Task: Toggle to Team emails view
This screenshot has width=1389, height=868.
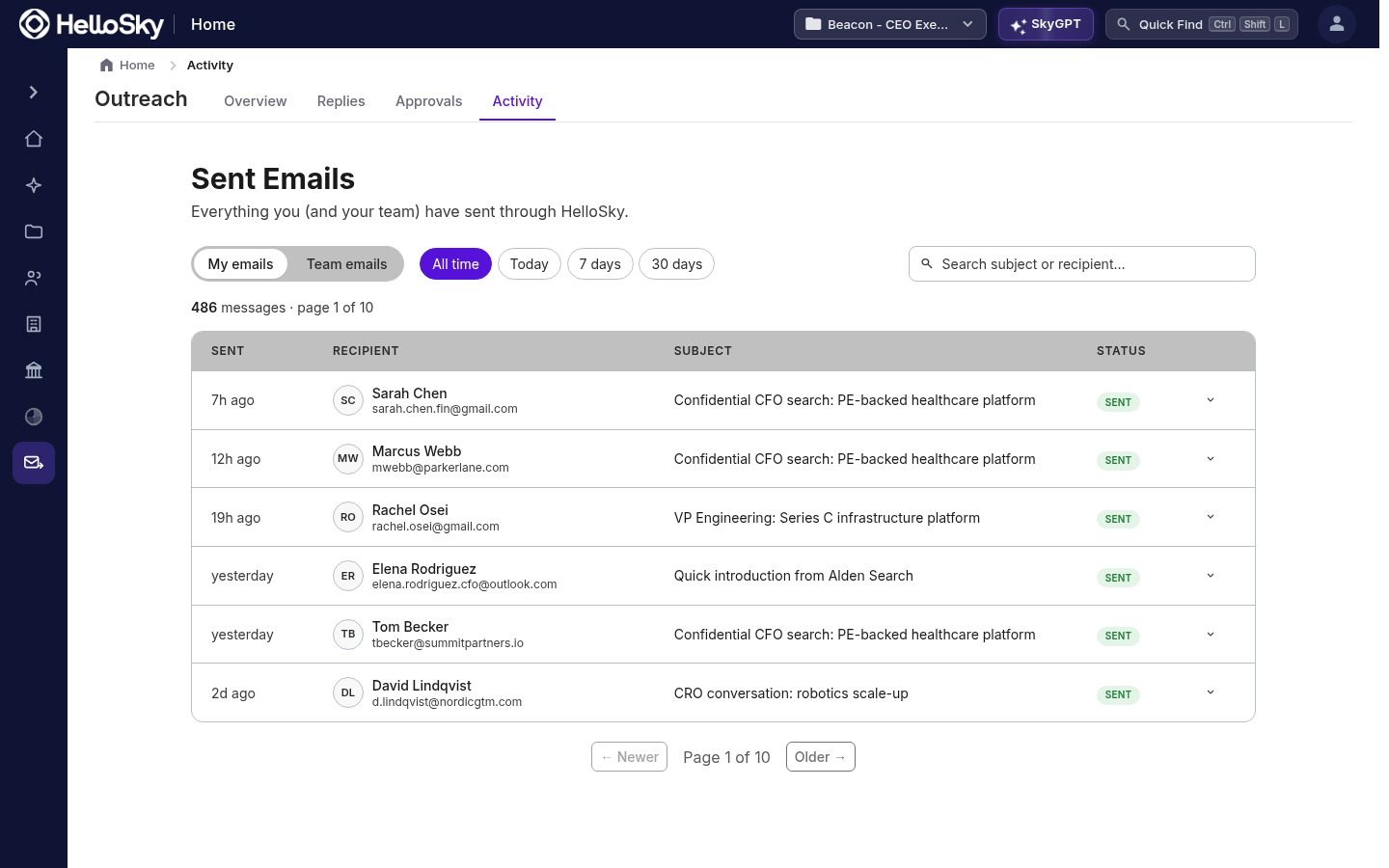Action: coord(347,264)
